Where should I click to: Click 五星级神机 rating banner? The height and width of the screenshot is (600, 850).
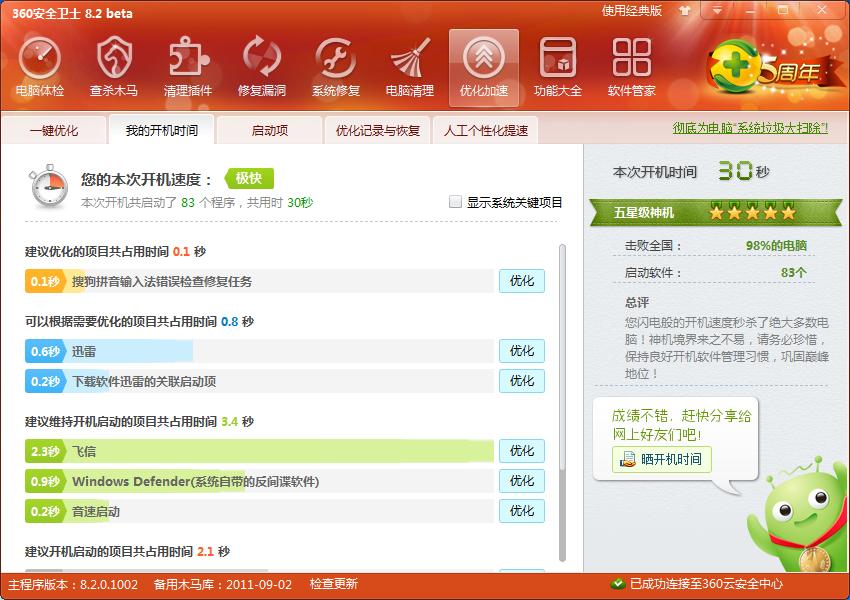pyautogui.click(x=716, y=212)
